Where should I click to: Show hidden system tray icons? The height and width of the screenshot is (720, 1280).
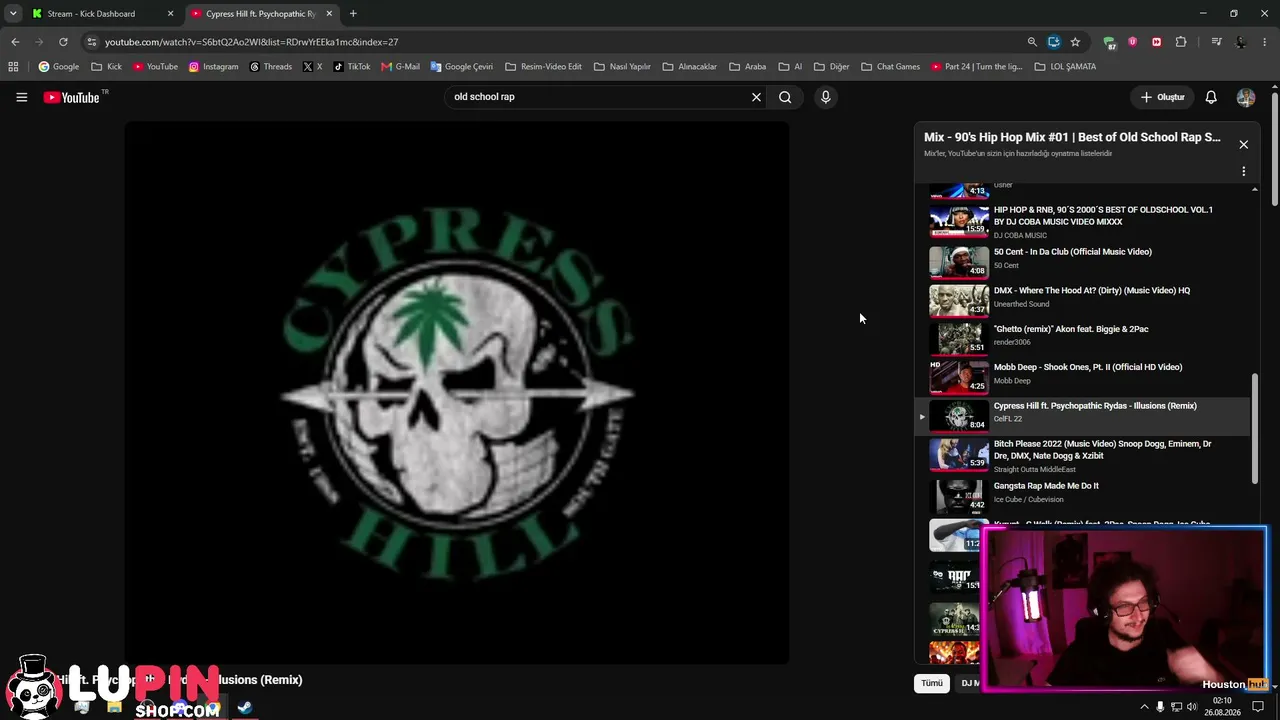[1144, 707]
